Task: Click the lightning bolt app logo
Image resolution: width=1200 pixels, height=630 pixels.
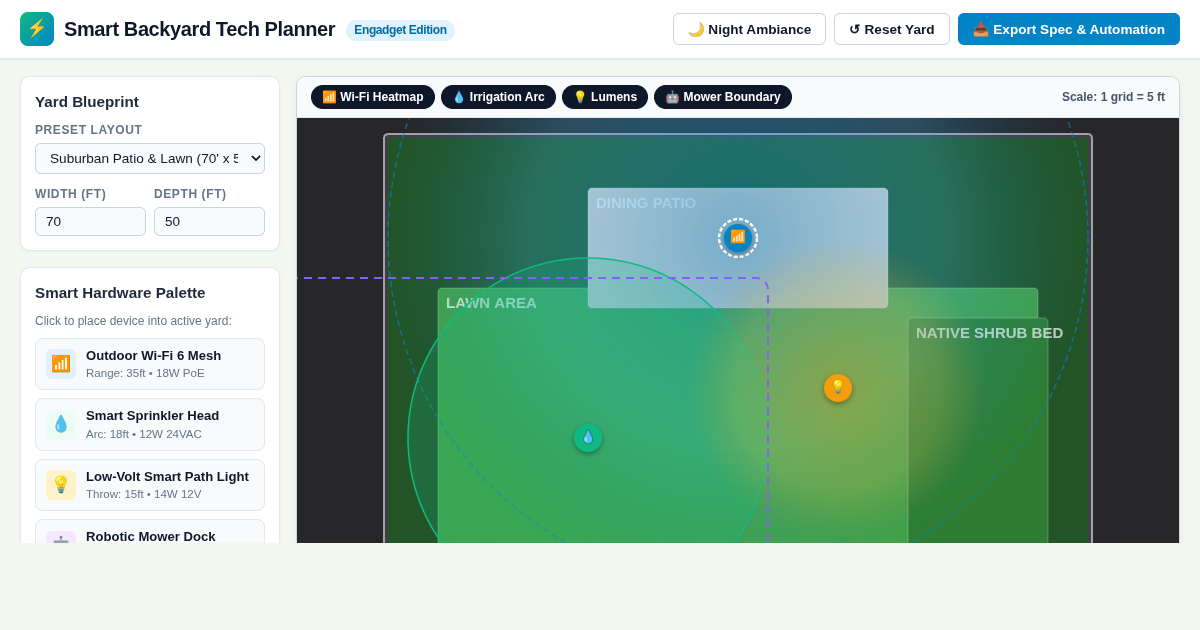Action: [37, 29]
